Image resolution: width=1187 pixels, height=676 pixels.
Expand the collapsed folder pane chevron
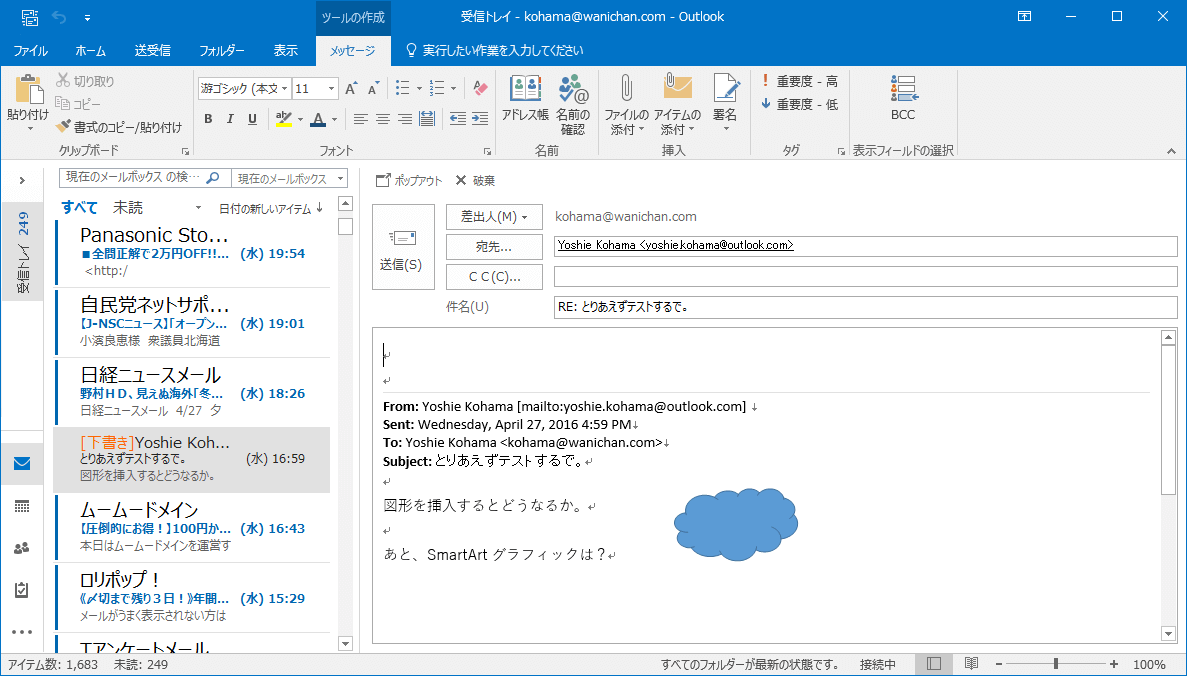coord(22,180)
